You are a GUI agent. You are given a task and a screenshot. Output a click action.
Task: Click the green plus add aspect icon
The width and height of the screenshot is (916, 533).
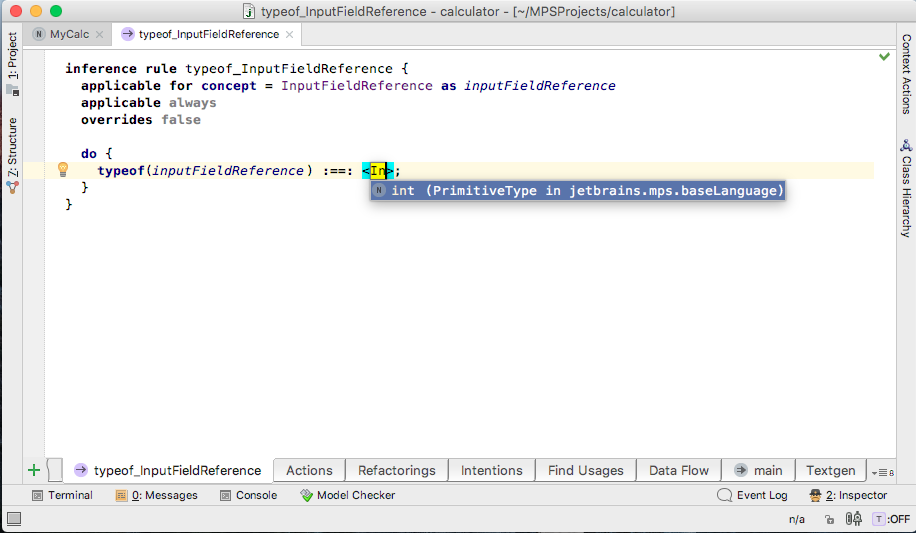click(34, 470)
